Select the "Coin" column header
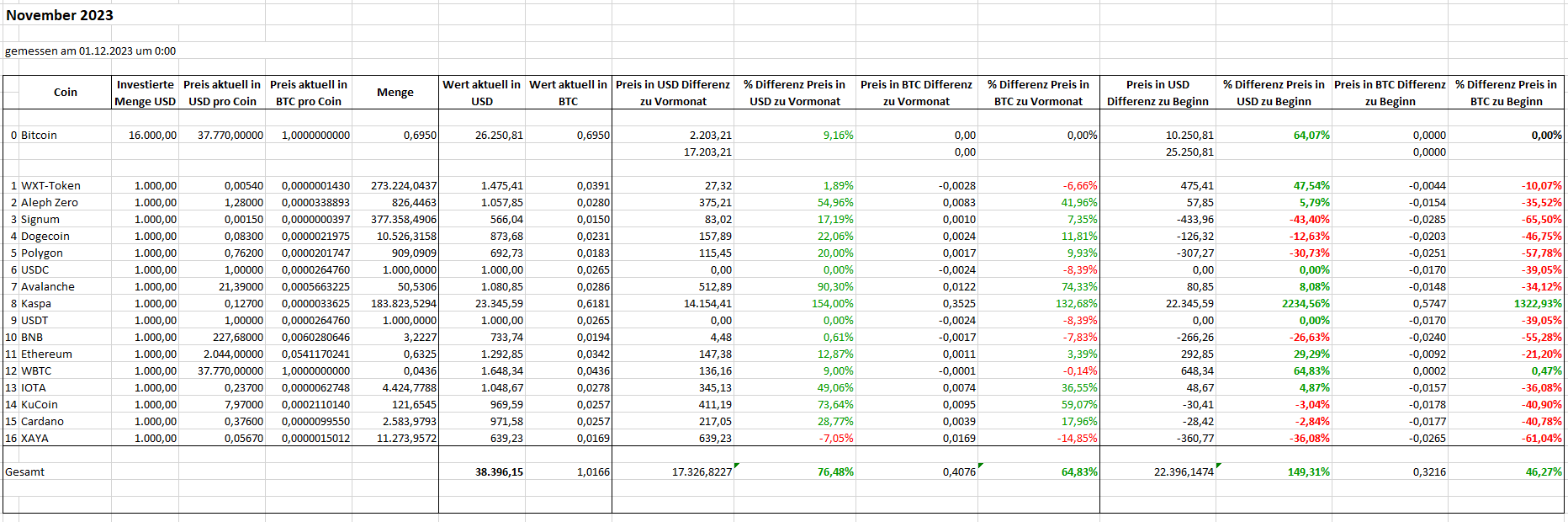This screenshot has width=1568, height=522. click(66, 93)
